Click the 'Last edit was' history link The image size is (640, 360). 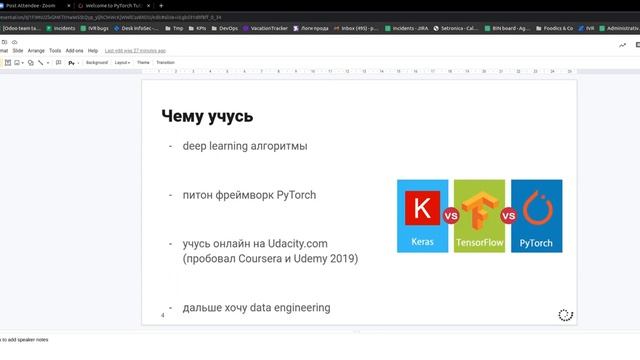(135, 51)
